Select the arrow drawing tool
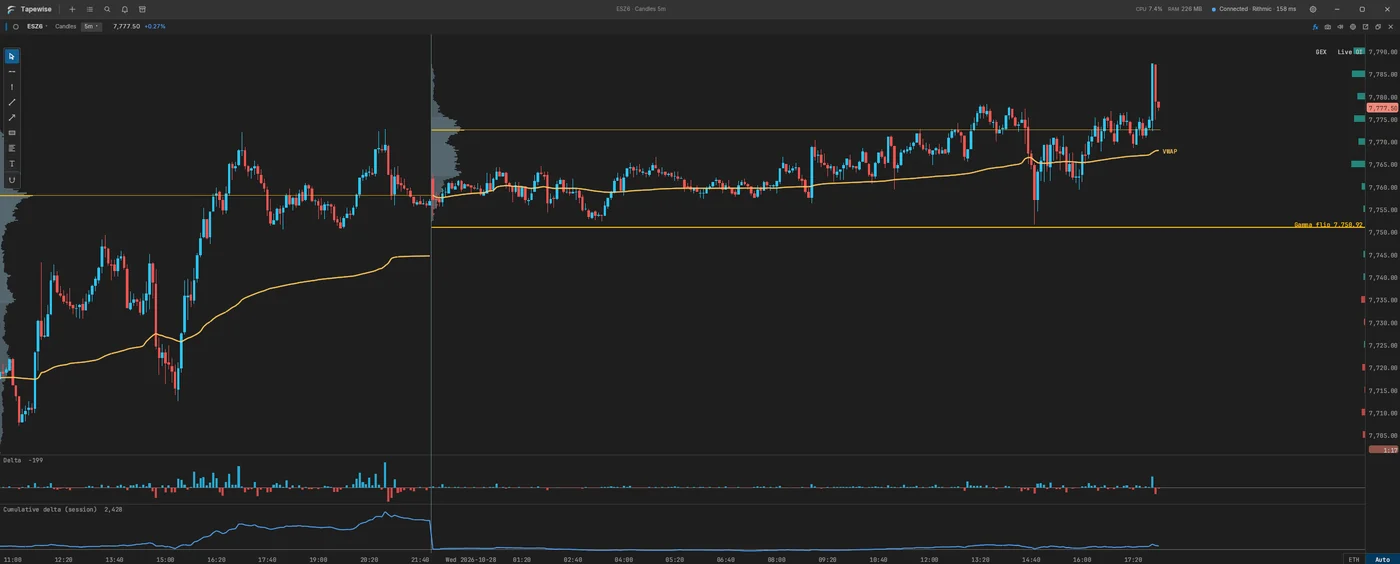Screen dimensions: 1400x564 click(12, 117)
